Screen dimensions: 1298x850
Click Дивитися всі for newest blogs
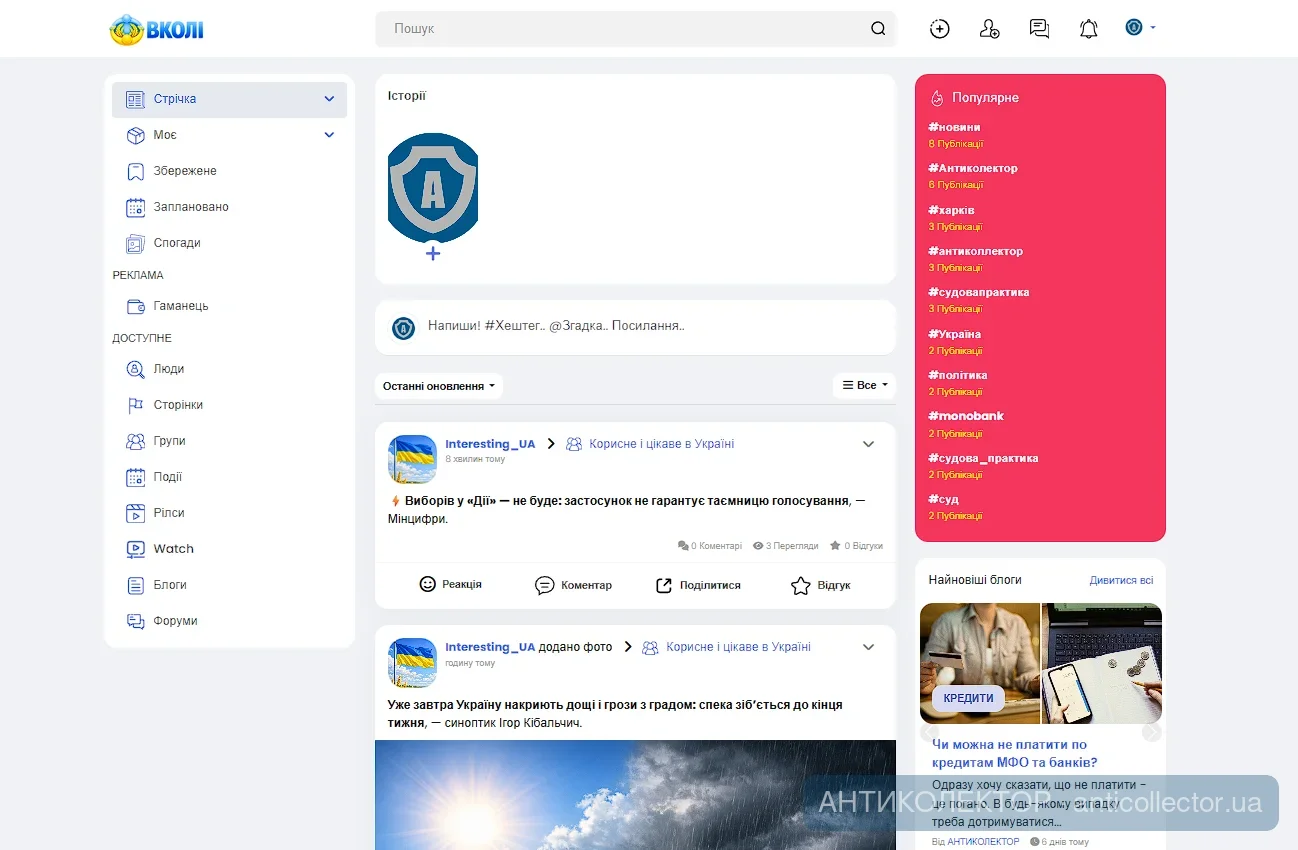click(1121, 580)
